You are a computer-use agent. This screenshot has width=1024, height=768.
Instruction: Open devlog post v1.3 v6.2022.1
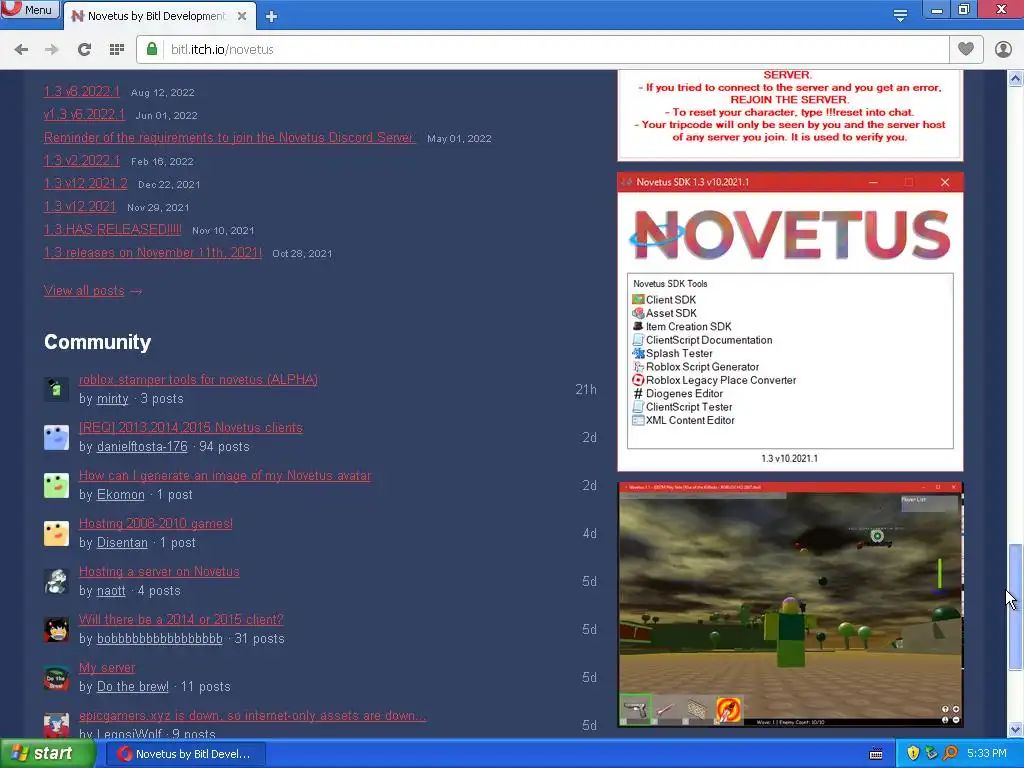click(84, 114)
